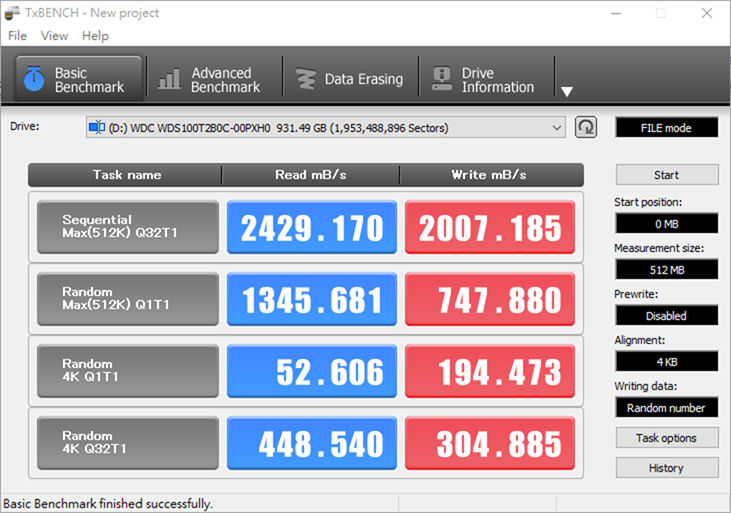Open the View menu
Viewport: 731px width, 513px height.
pyautogui.click(x=54, y=36)
